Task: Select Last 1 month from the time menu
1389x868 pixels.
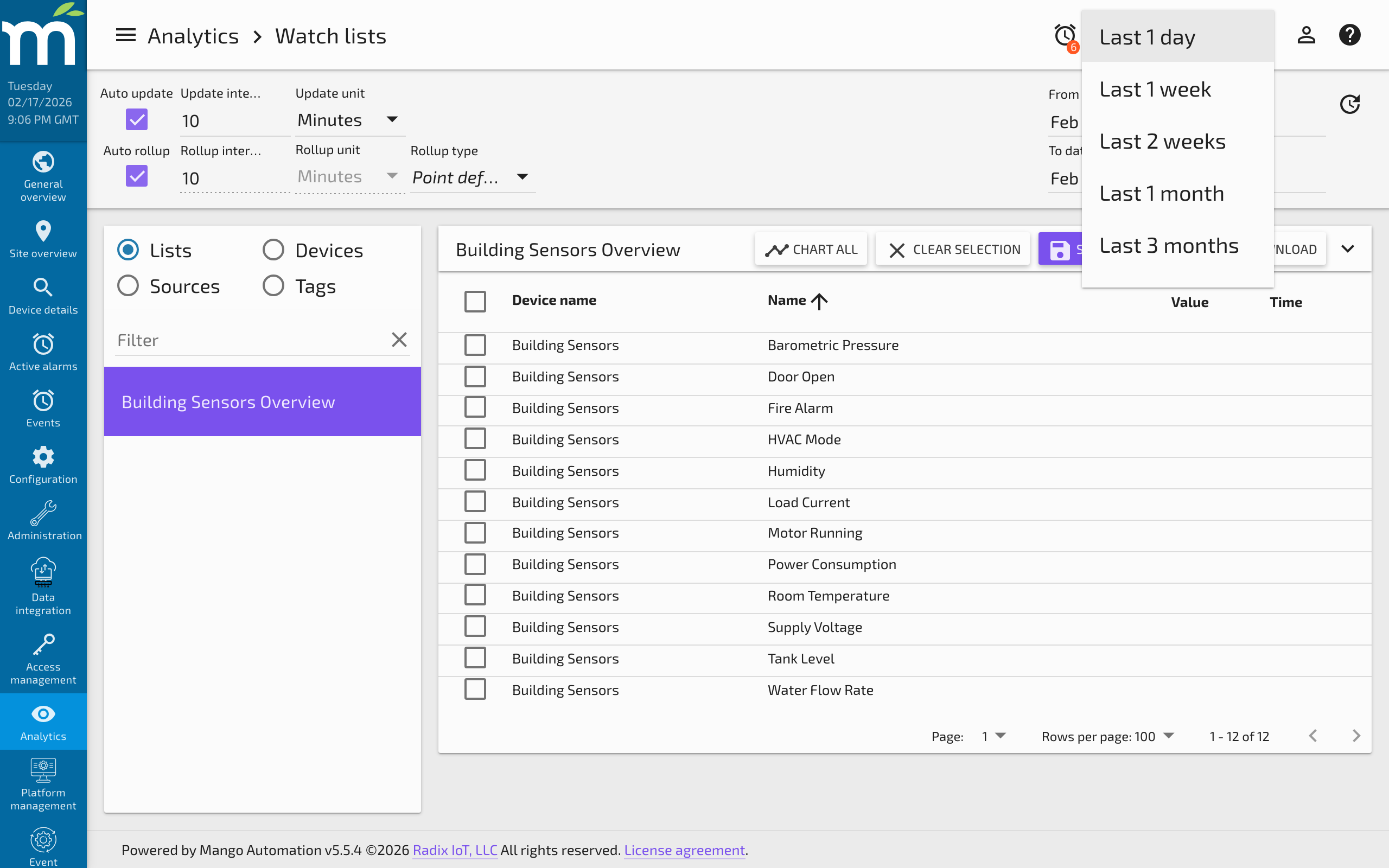Action: pos(1161,193)
